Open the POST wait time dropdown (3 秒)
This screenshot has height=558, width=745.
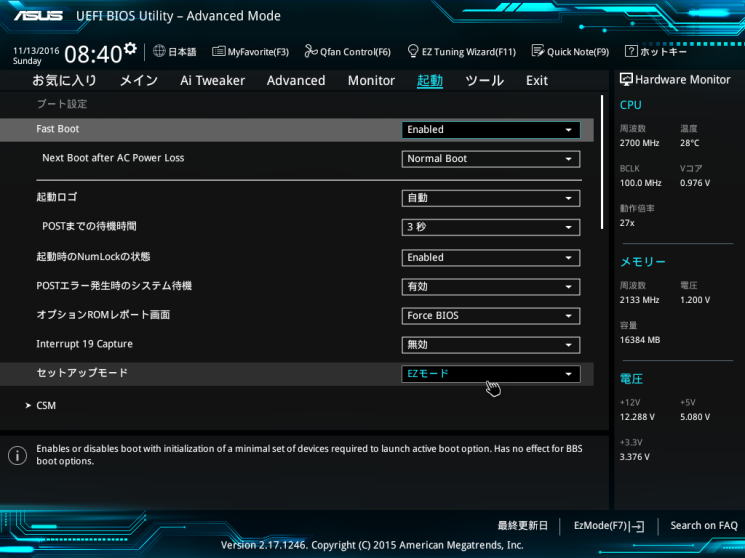point(491,227)
